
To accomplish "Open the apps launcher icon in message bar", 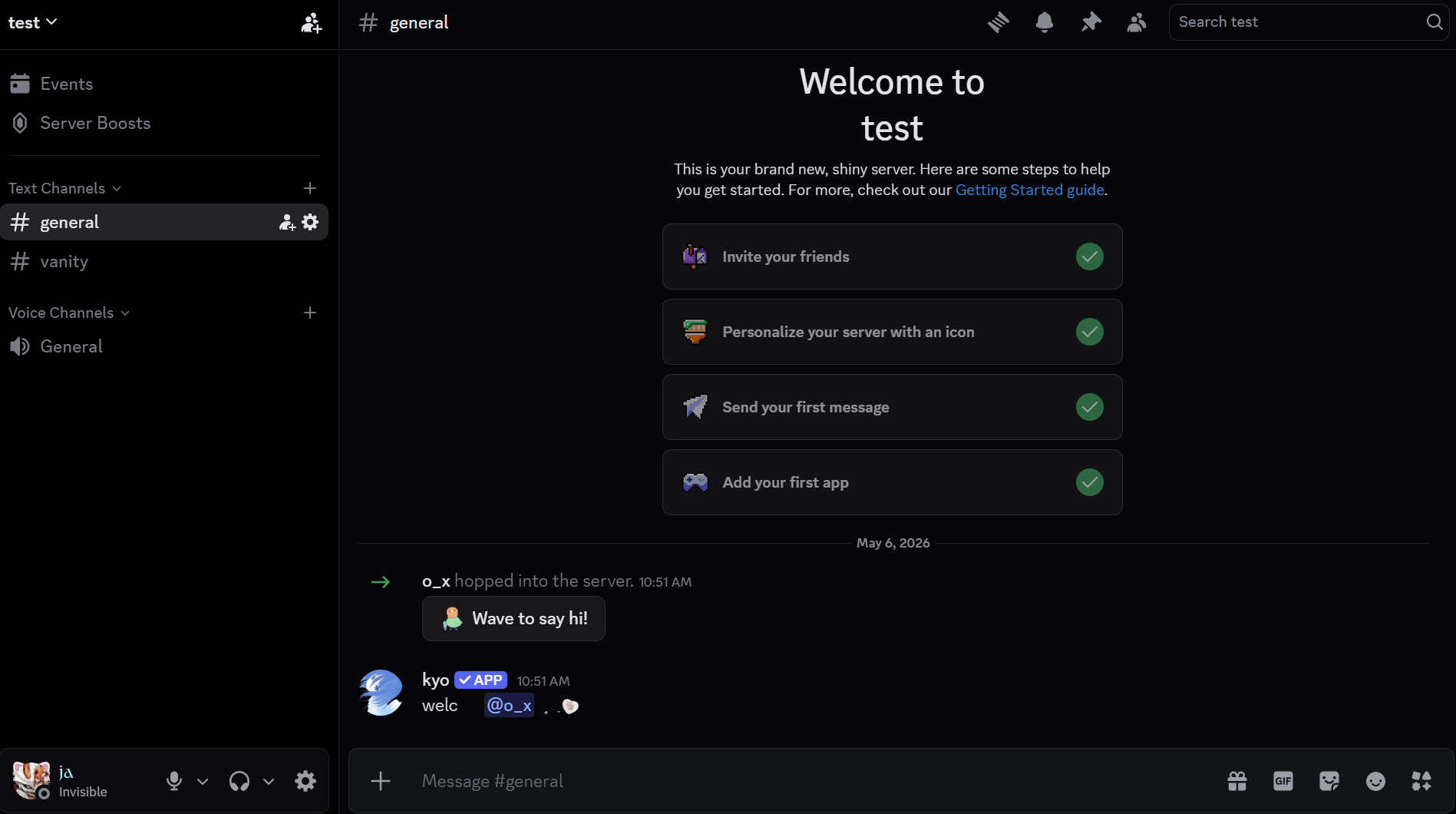I will pyautogui.click(x=1421, y=781).
